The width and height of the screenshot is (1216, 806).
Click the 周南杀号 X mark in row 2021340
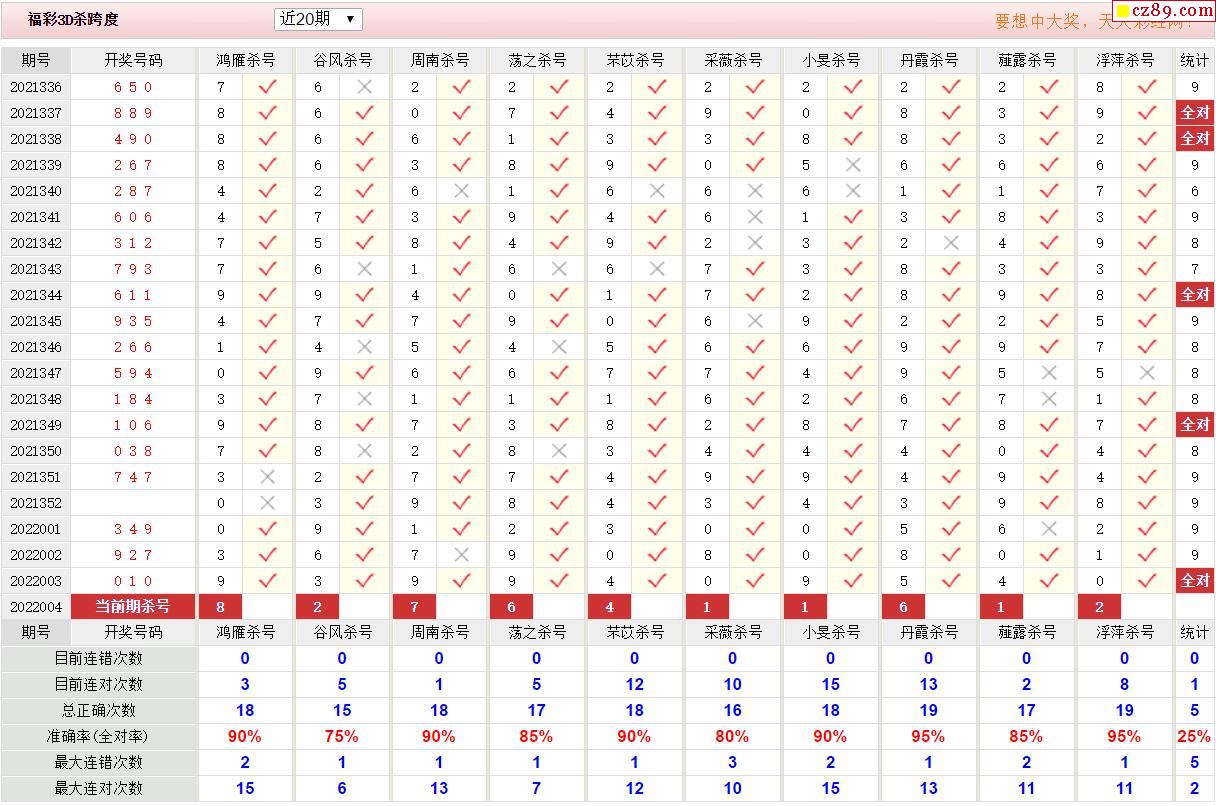461,191
